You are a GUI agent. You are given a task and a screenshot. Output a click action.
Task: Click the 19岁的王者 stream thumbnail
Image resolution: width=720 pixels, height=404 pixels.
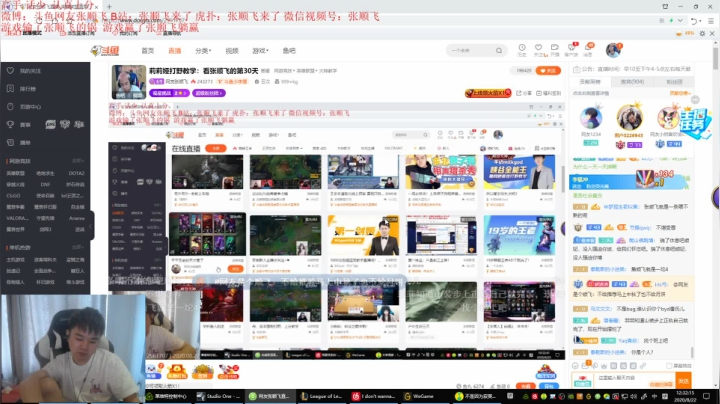click(x=519, y=235)
